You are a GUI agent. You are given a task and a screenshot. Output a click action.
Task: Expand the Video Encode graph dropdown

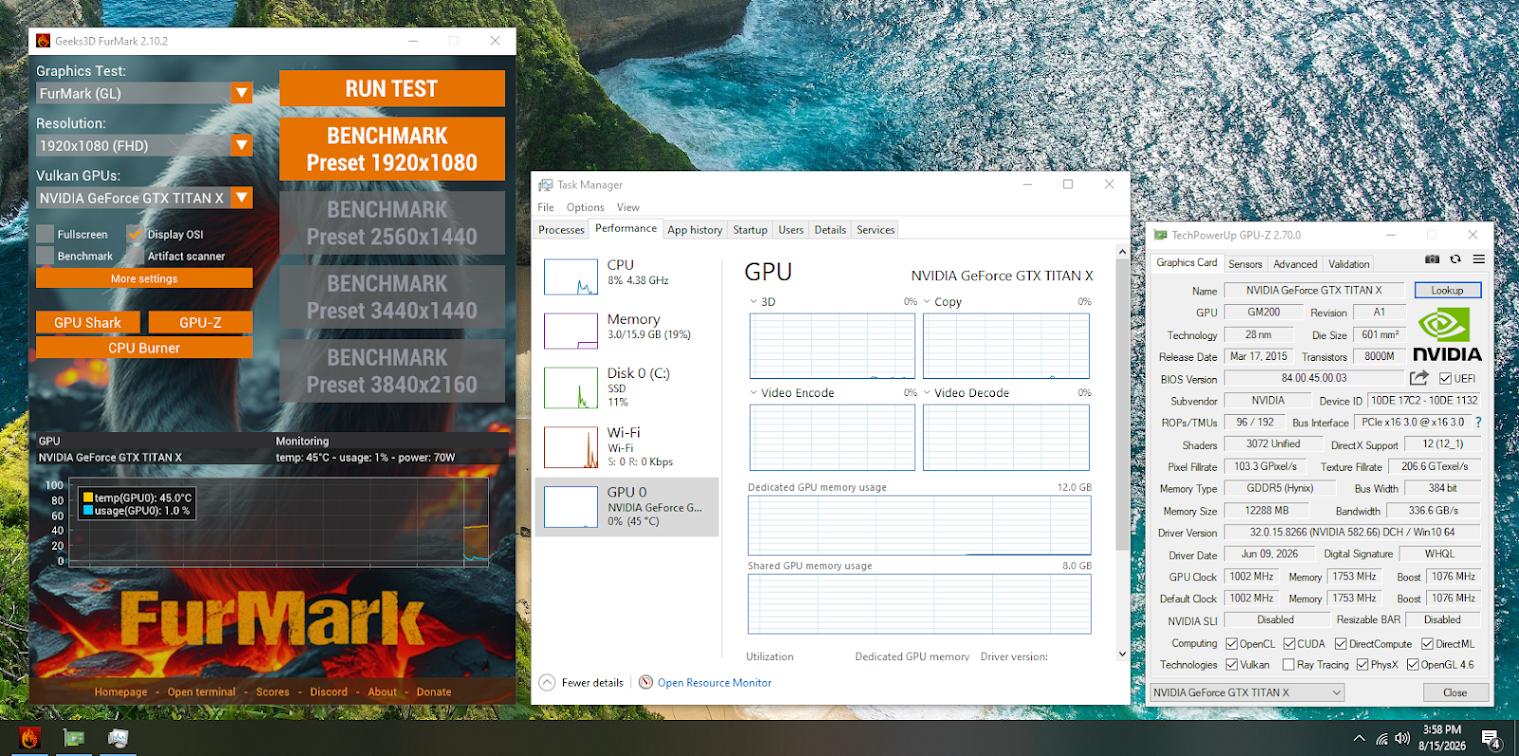click(x=754, y=393)
